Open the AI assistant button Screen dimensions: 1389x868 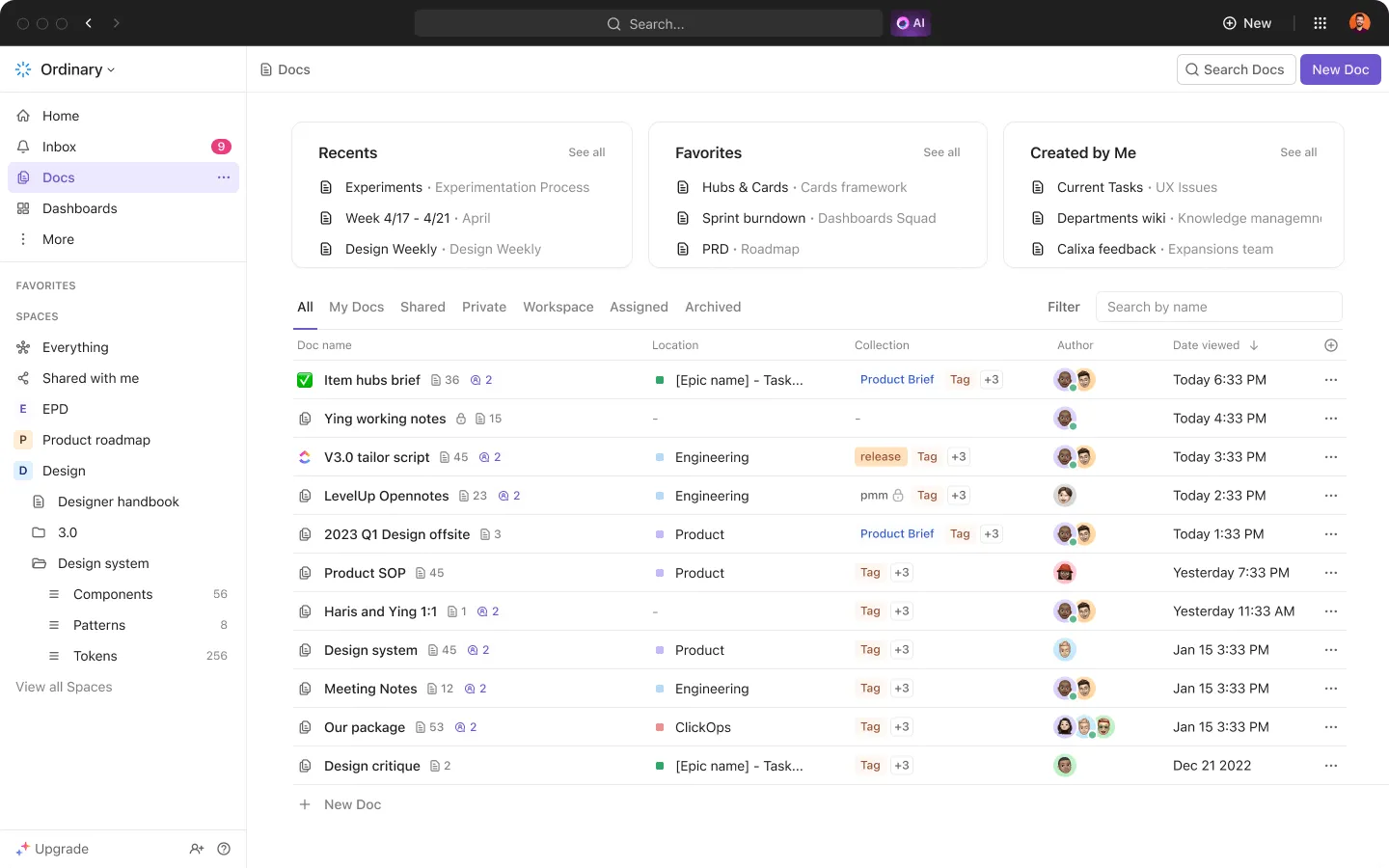point(911,23)
